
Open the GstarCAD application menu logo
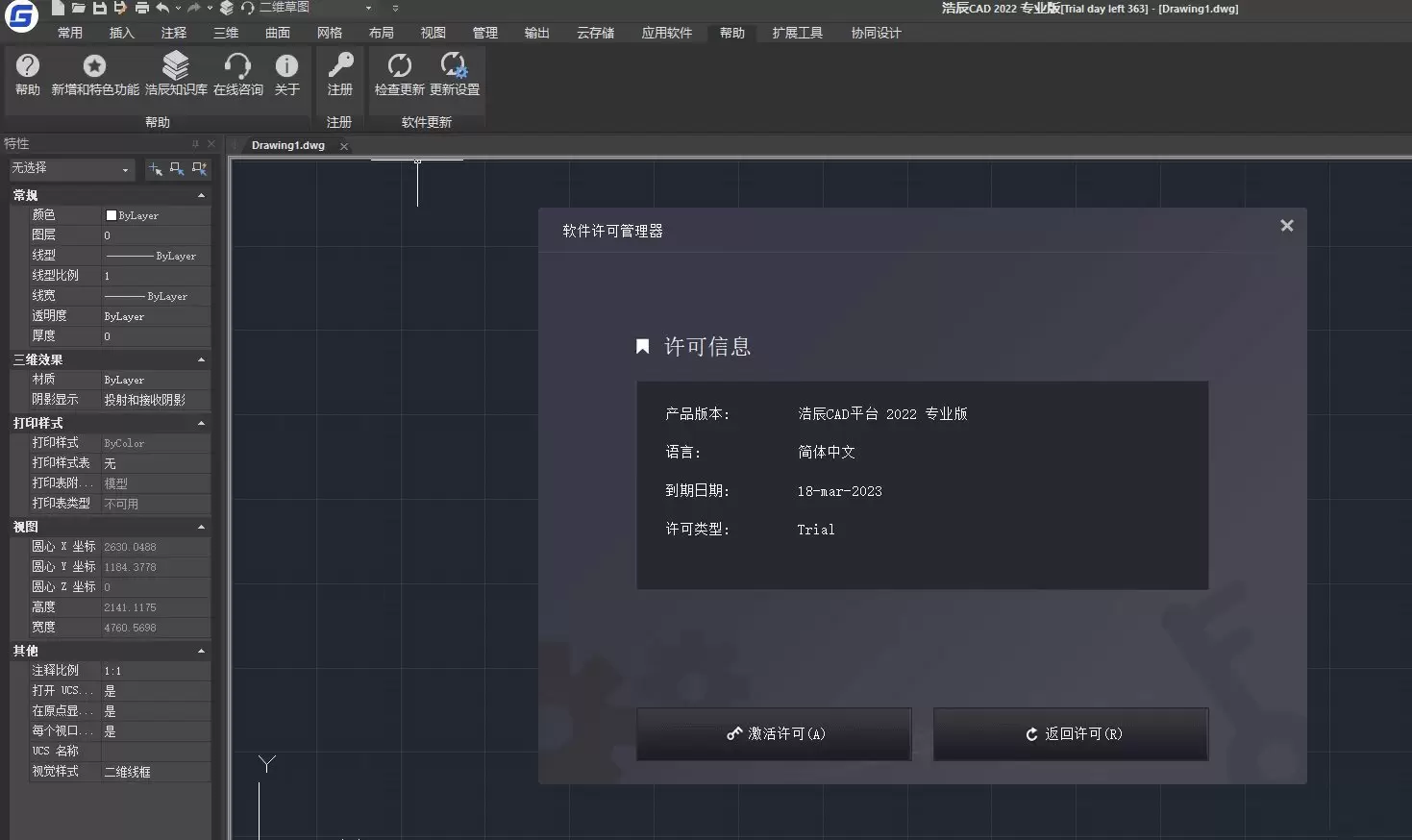coord(21,16)
